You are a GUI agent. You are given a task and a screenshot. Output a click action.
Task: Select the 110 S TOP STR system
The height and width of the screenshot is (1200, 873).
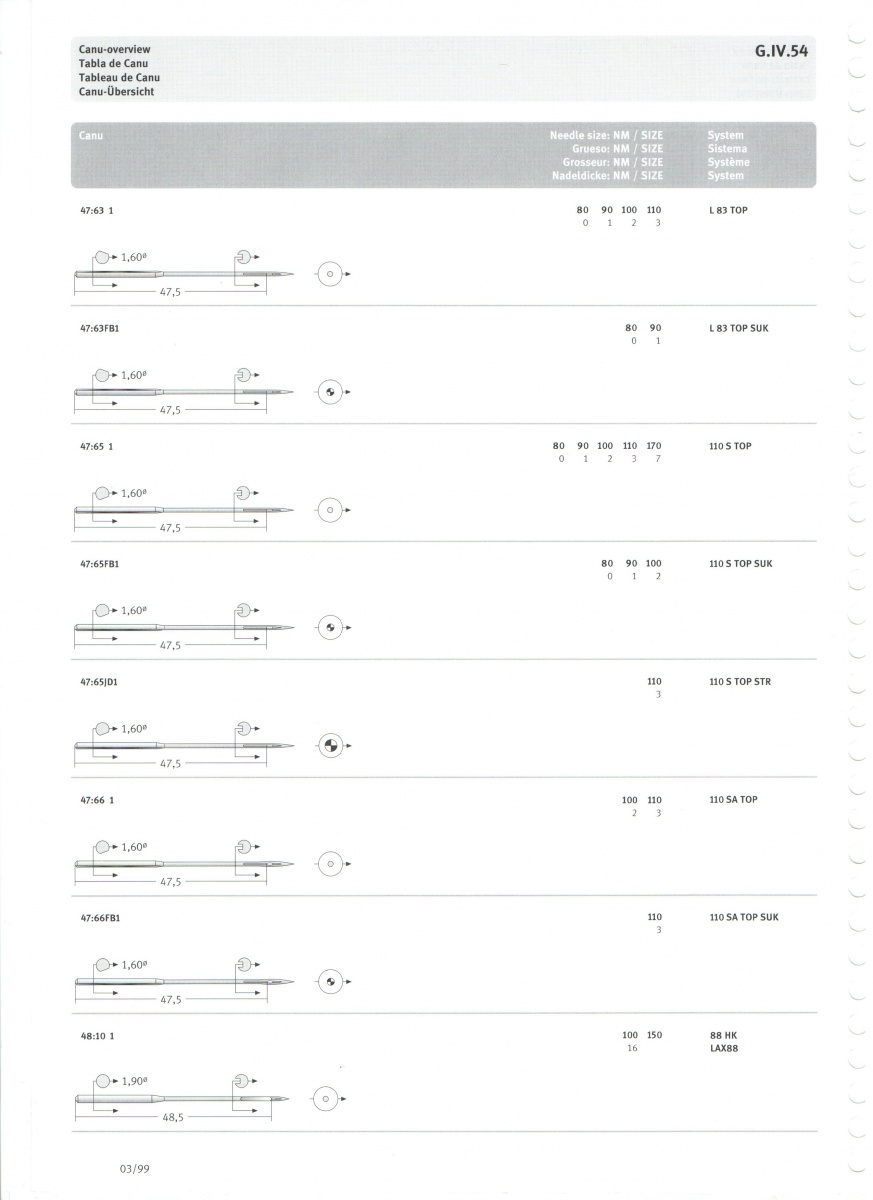coord(740,682)
